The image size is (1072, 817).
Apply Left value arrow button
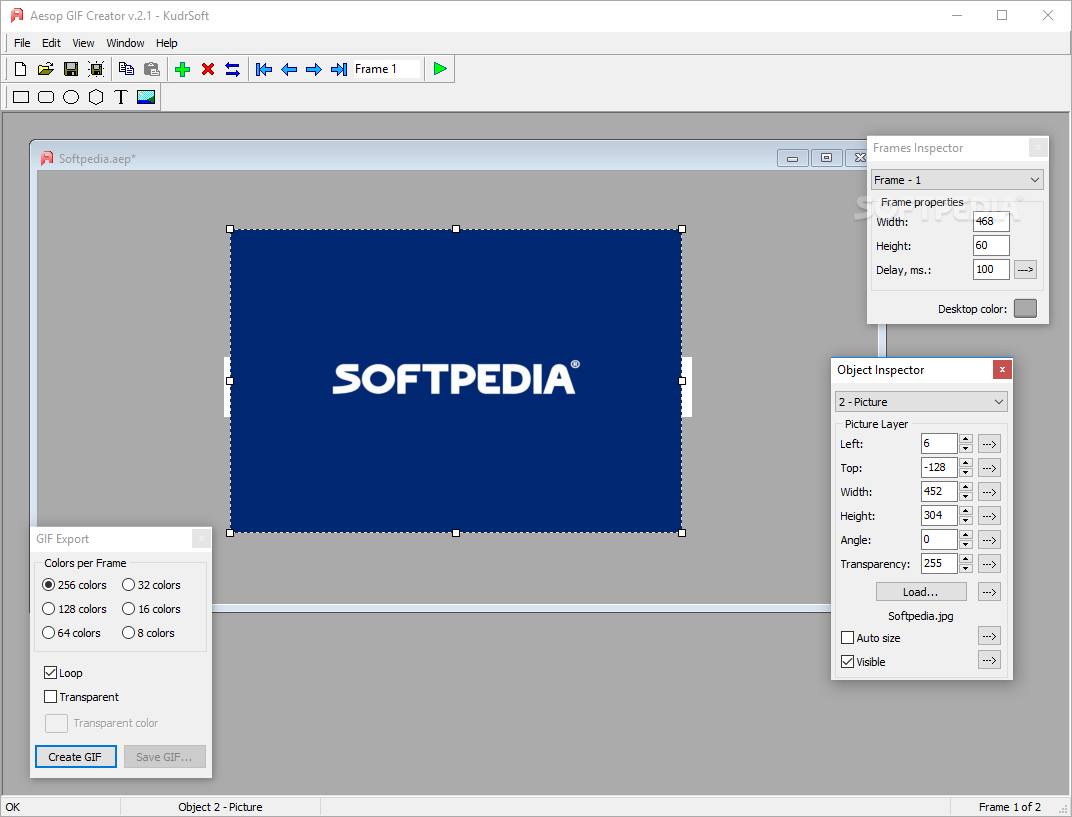point(989,444)
